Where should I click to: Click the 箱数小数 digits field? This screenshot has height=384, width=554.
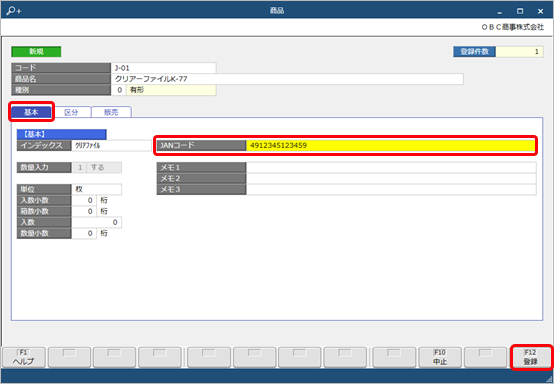click(84, 211)
